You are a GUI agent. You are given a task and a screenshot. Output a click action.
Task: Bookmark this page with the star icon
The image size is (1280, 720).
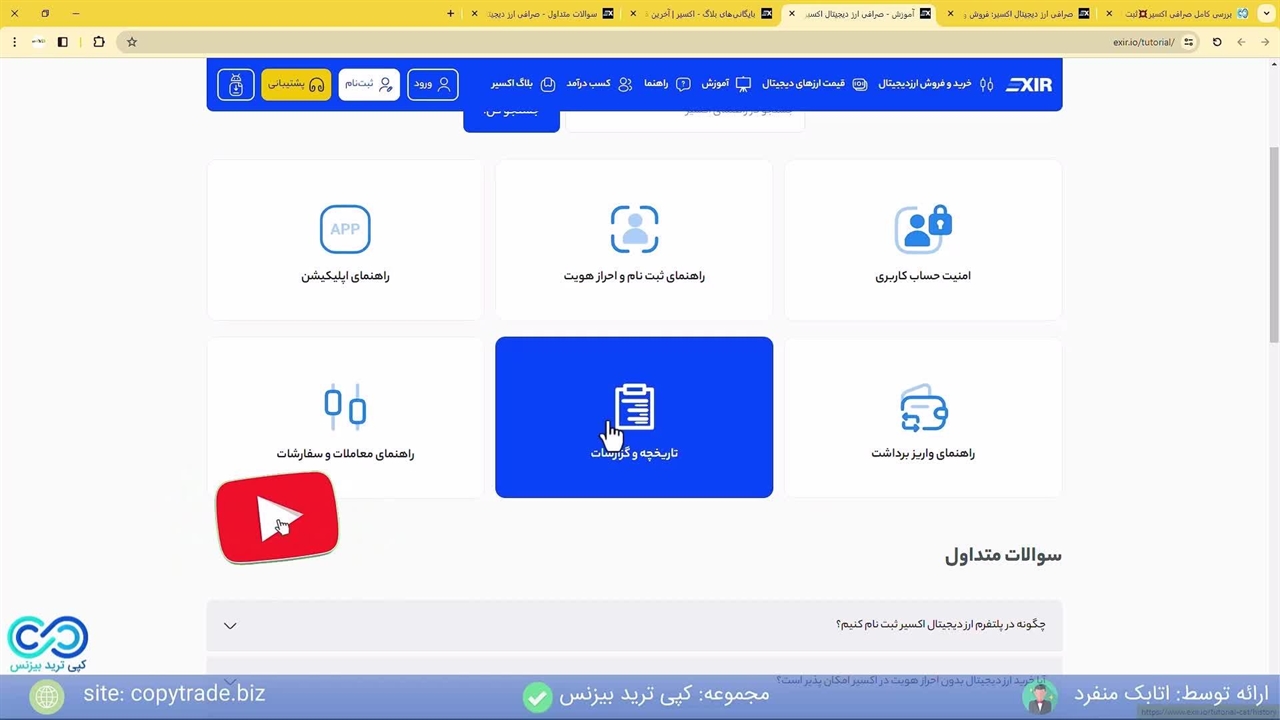tap(131, 42)
